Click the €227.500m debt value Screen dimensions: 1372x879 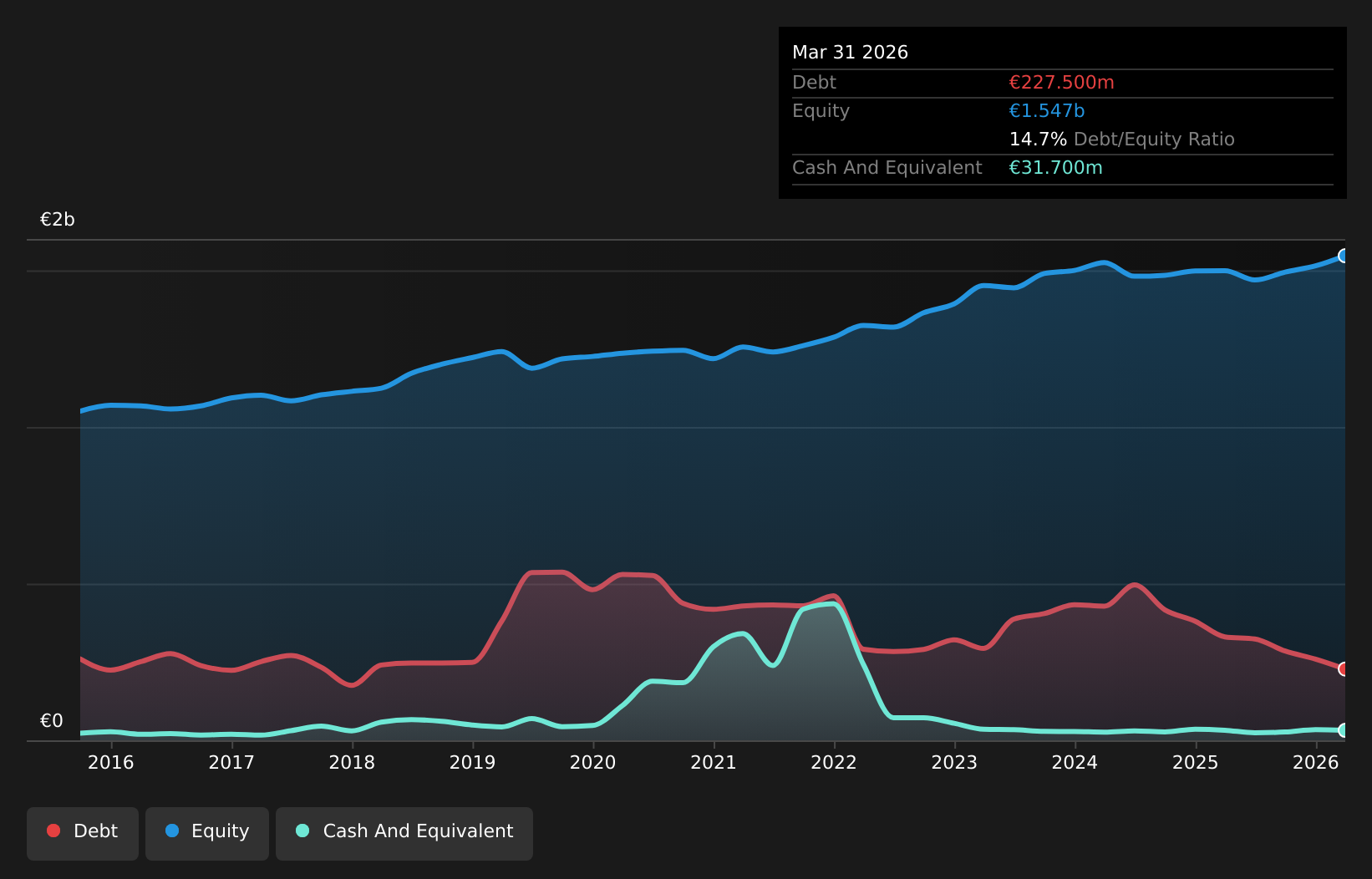1061,83
